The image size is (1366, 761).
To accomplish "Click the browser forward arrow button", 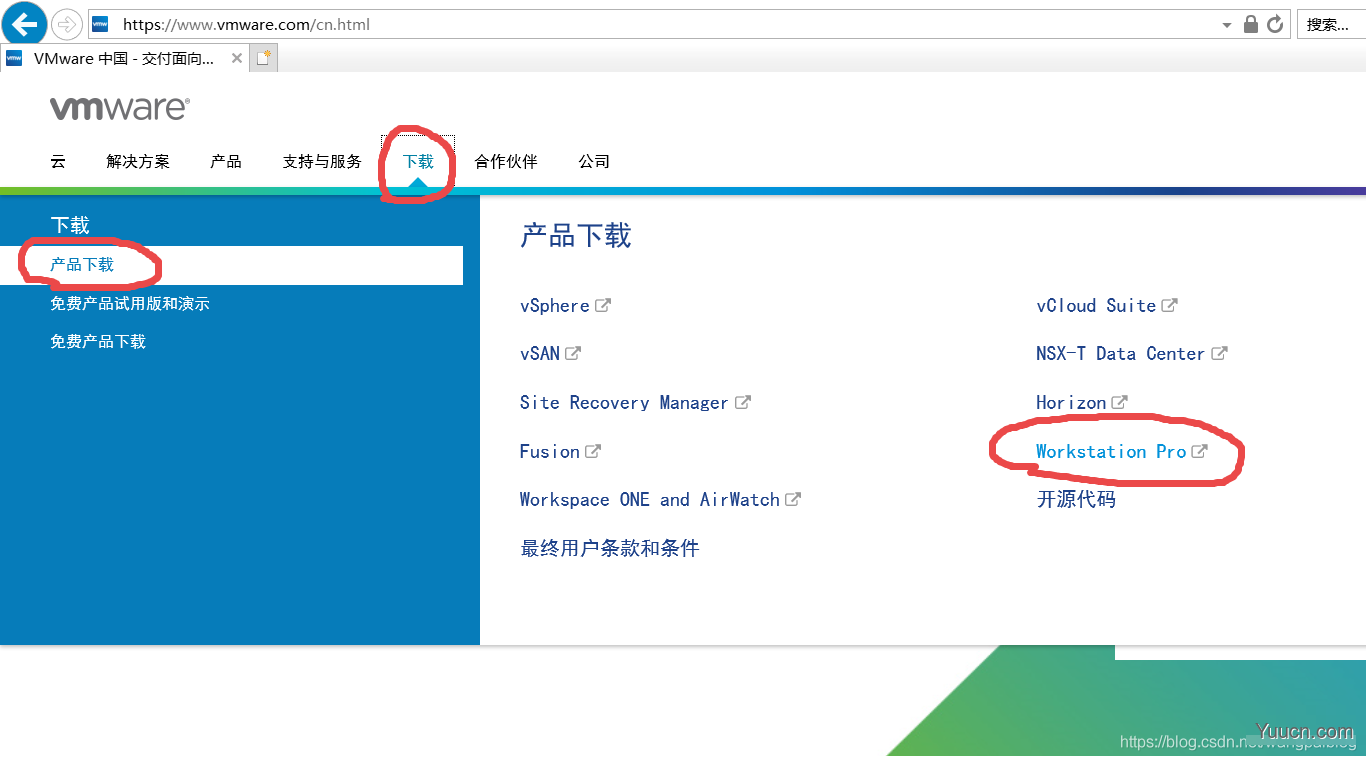I will [x=66, y=24].
